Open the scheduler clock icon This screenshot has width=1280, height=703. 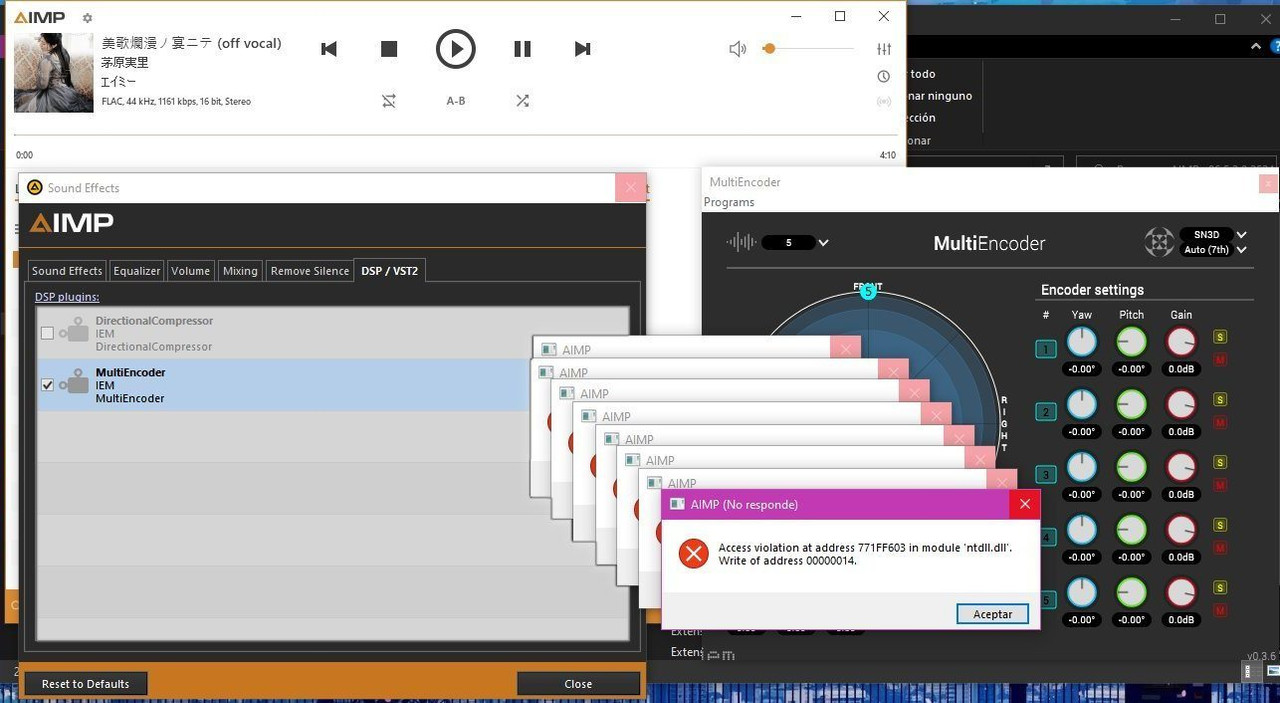[884, 76]
